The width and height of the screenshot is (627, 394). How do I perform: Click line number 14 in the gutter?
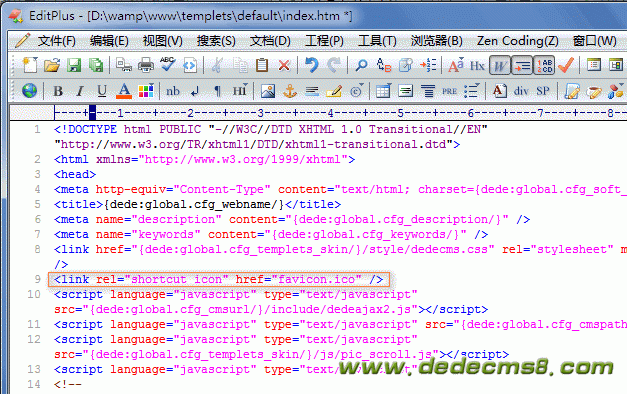(34, 384)
